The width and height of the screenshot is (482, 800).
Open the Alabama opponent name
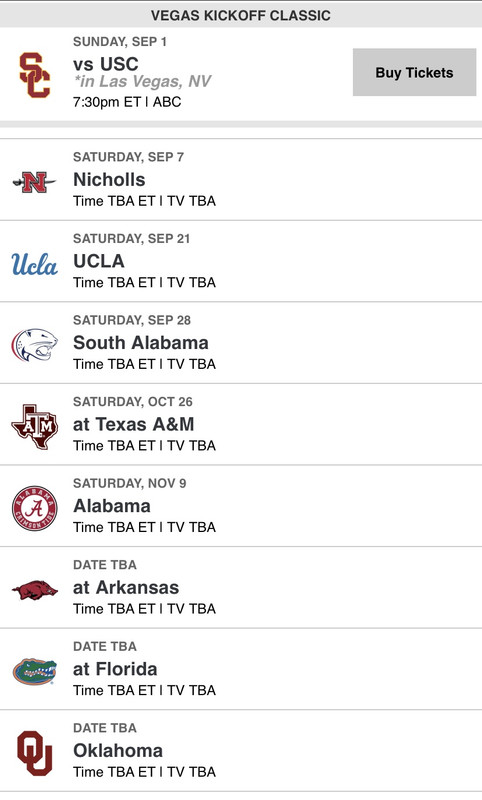click(112, 506)
